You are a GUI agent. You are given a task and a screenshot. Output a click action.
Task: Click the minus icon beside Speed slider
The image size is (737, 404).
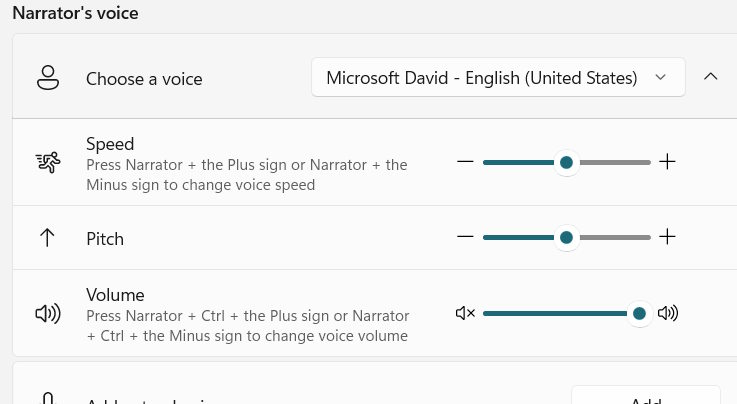pyautogui.click(x=465, y=162)
